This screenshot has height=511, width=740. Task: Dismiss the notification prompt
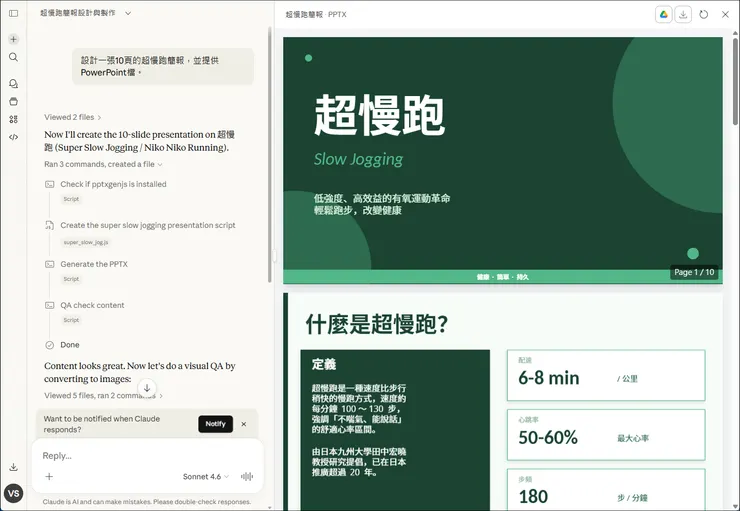(x=244, y=424)
